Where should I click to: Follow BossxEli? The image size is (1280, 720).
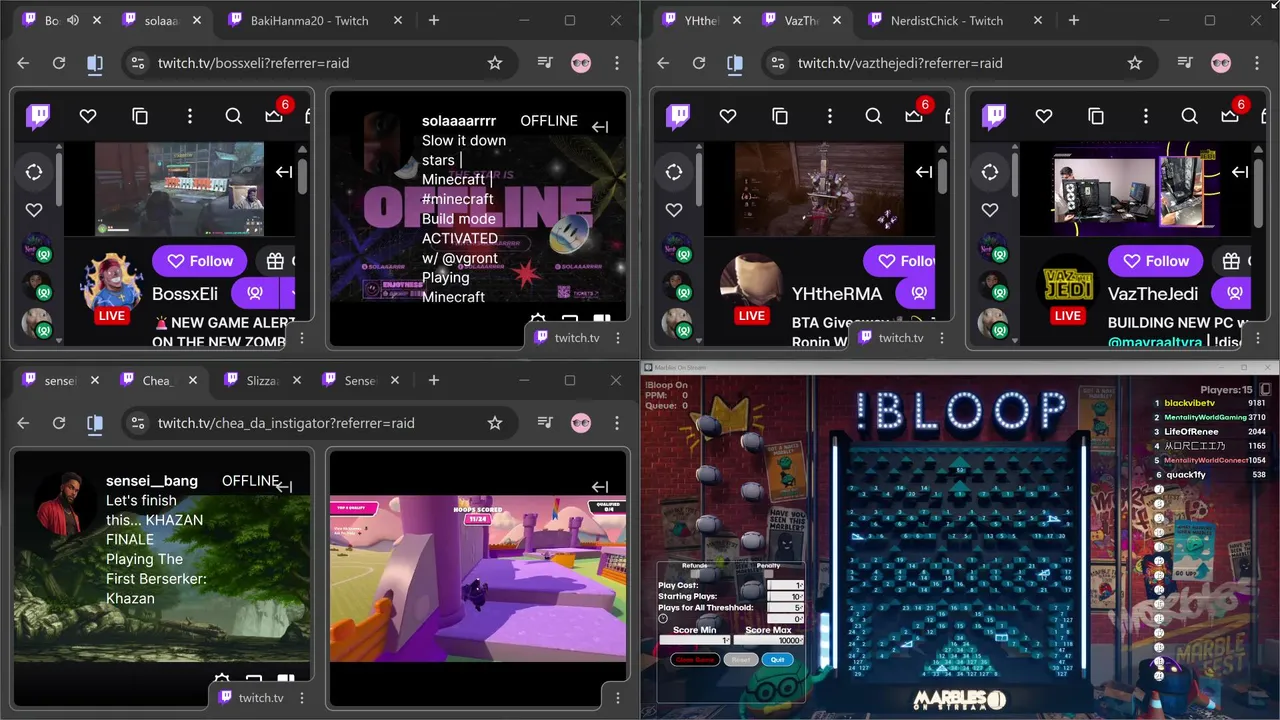(200, 261)
